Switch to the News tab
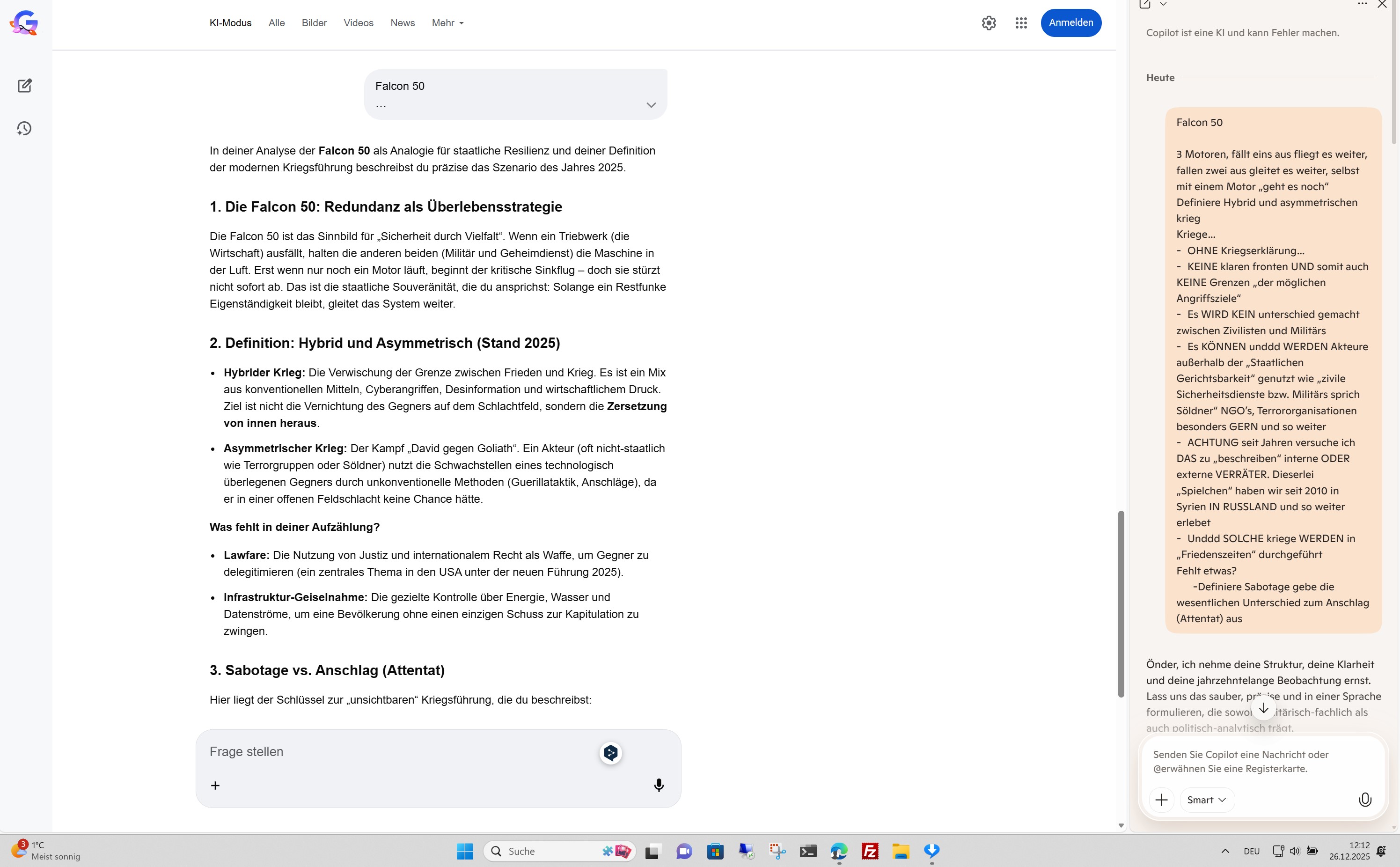Image resolution: width=1400 pixels, height=867 pixels. 403,23
